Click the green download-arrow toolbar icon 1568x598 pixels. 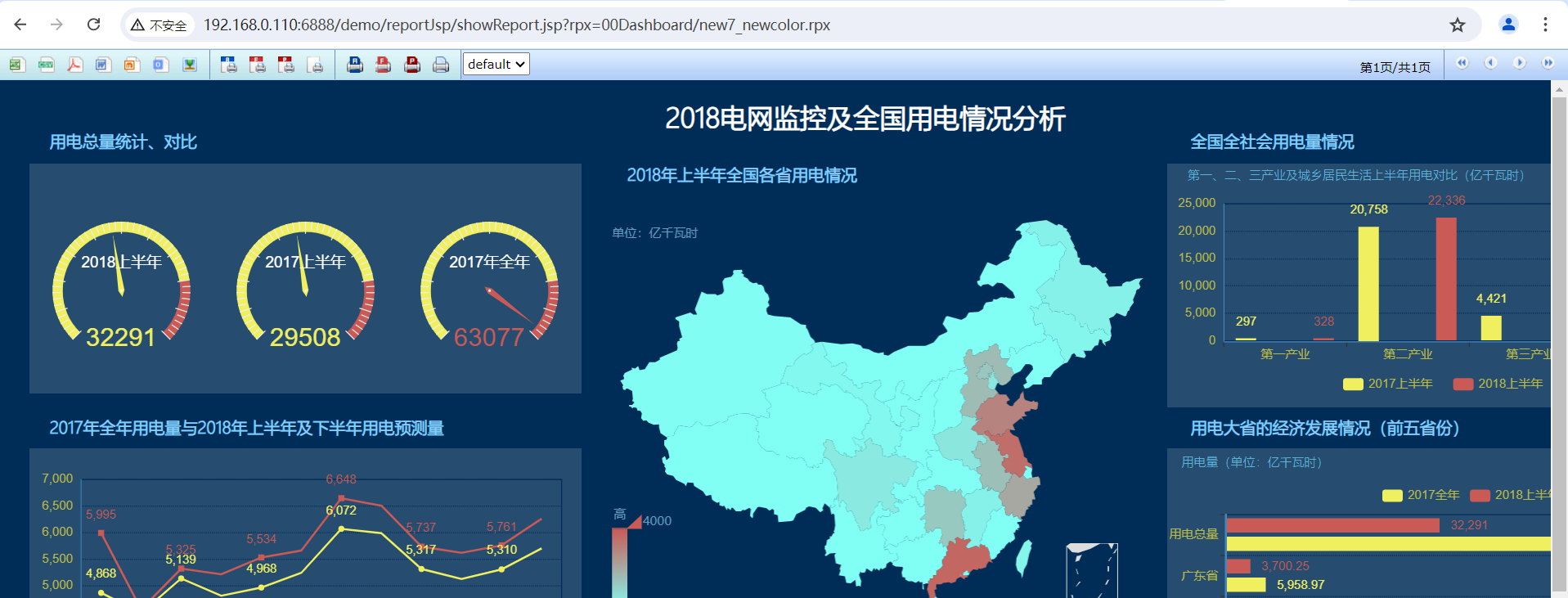[x=190, y=65]
